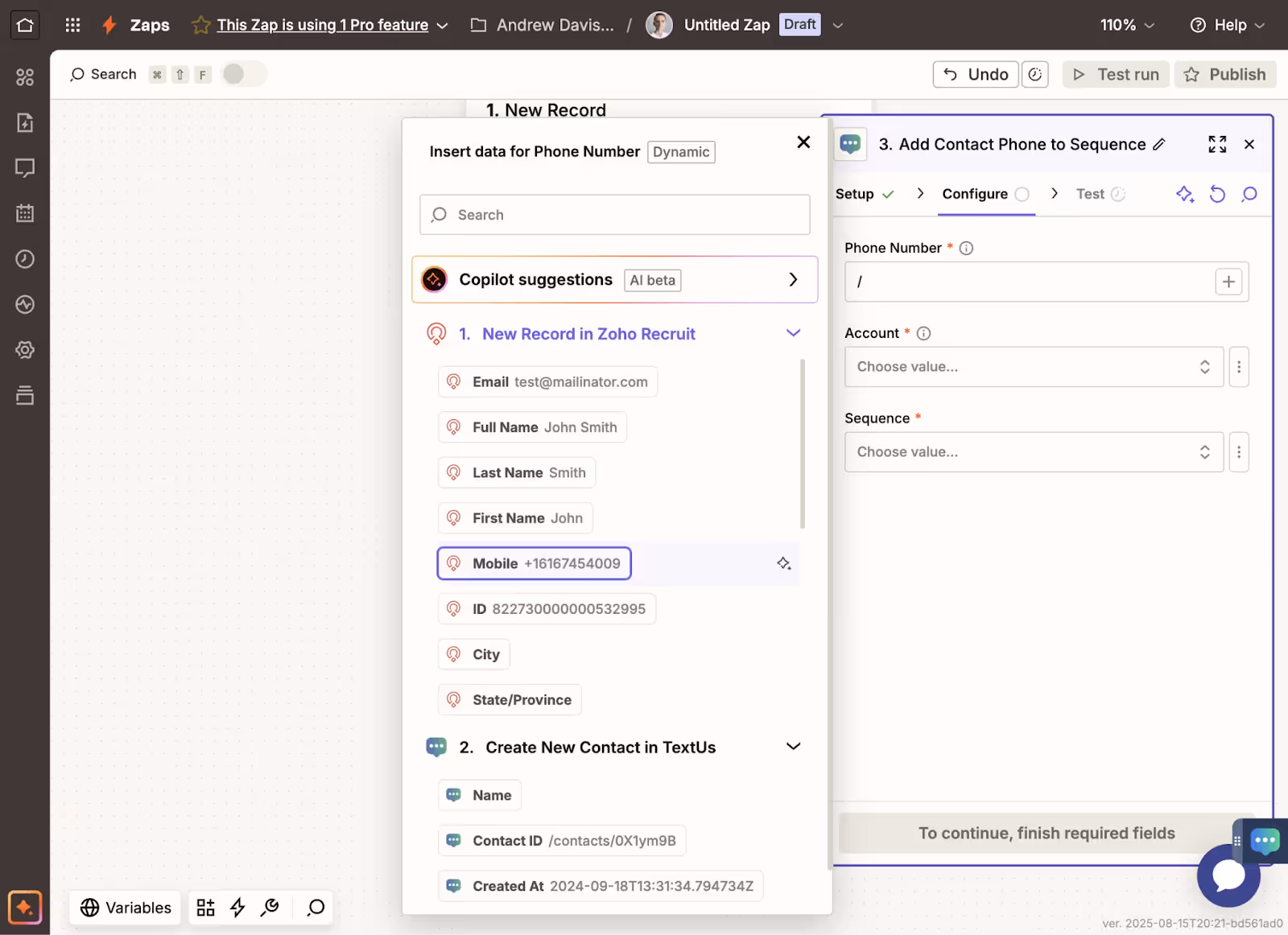The height and width of the screenshot is (935, 1288).
Task: Open the AI sparkle icon in step panel
Action: coord(1184,194)
